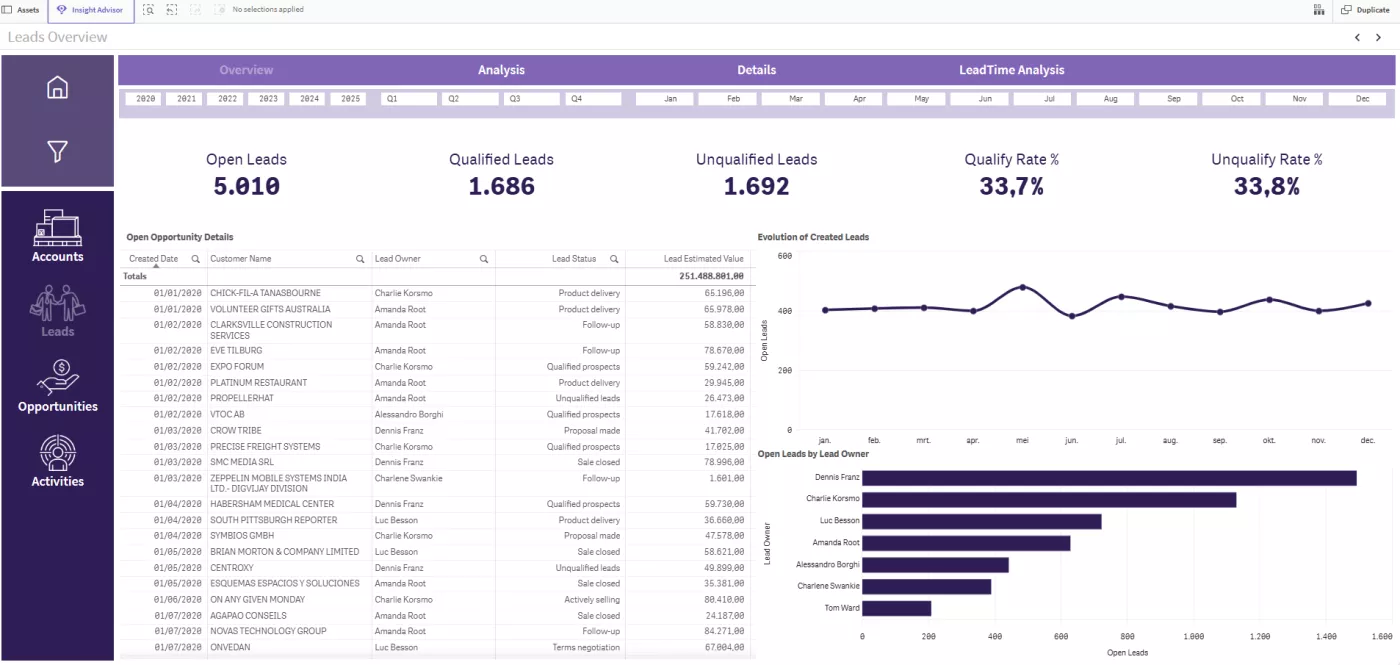Open the Lead Status column search
Image resolution: width=1400 pixels, height=665 pixels.
[612, 258]
